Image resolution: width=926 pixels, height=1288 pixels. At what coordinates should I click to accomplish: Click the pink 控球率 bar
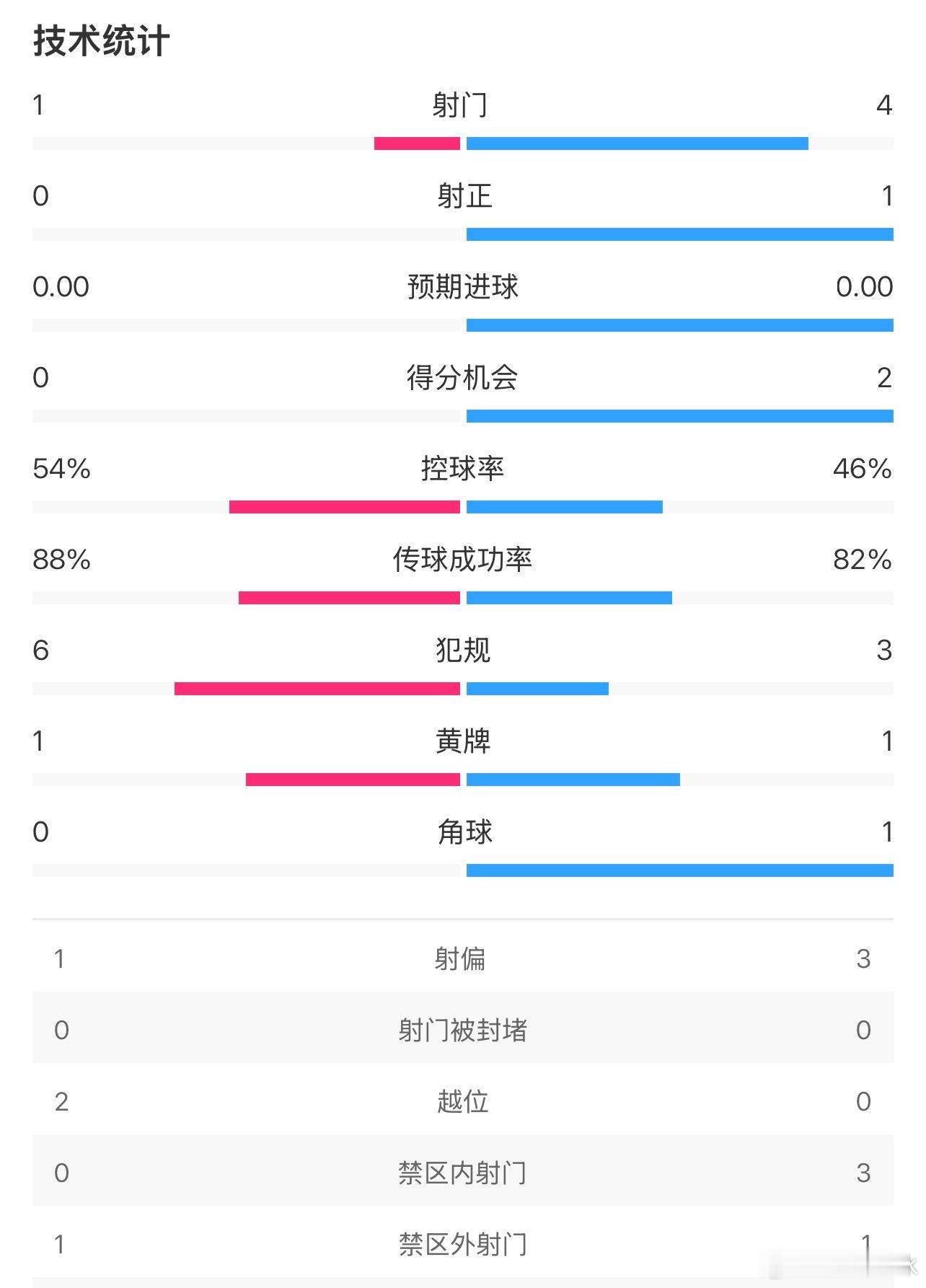(x=345, y=507)
